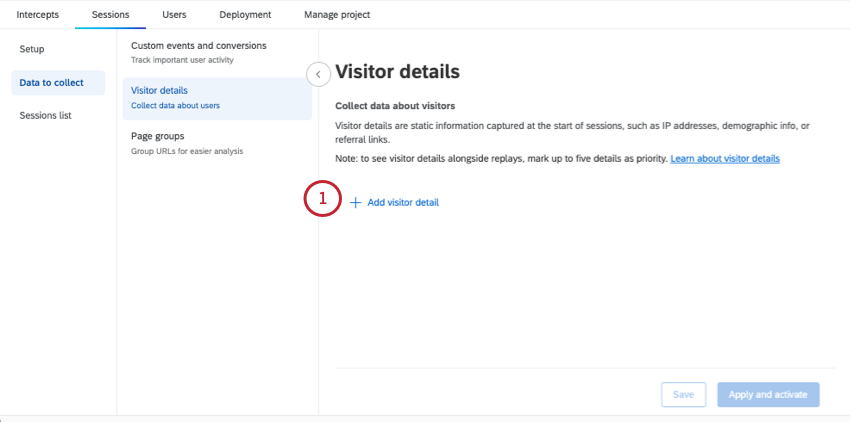Open the Sessions list section
Screen dimensions: 850x422
click(x=45, y=115)
